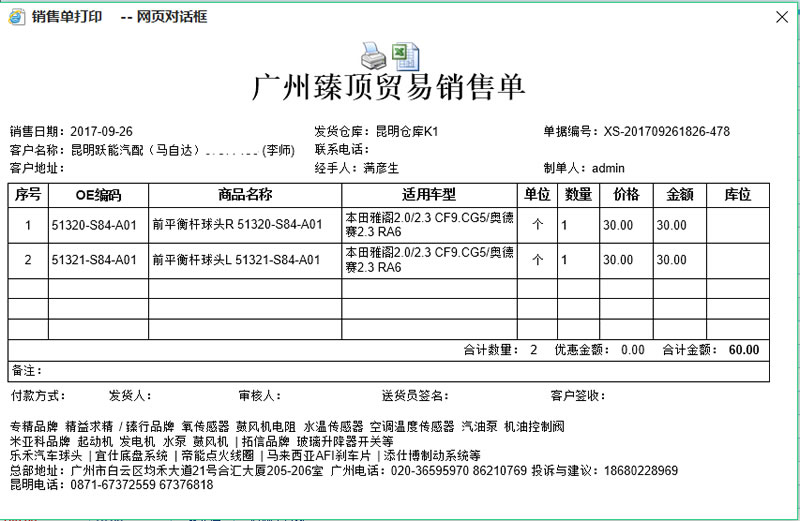This screenshot has width=800, height=521.
Task: Click the 商品名称 column header
Action: tap(245, 195)
